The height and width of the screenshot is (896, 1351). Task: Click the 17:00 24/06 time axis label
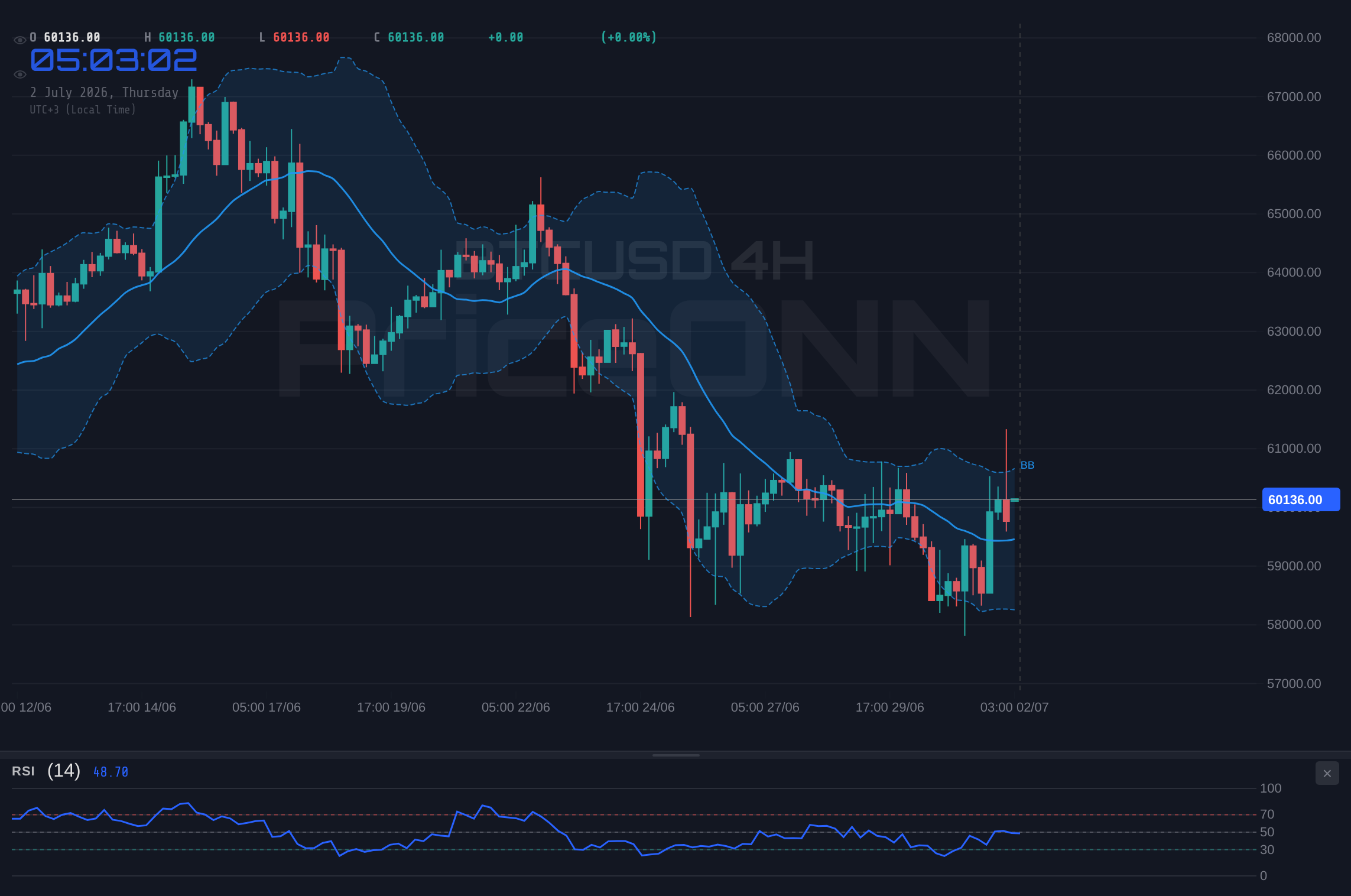pyautogui.click(x=641, y=707)
